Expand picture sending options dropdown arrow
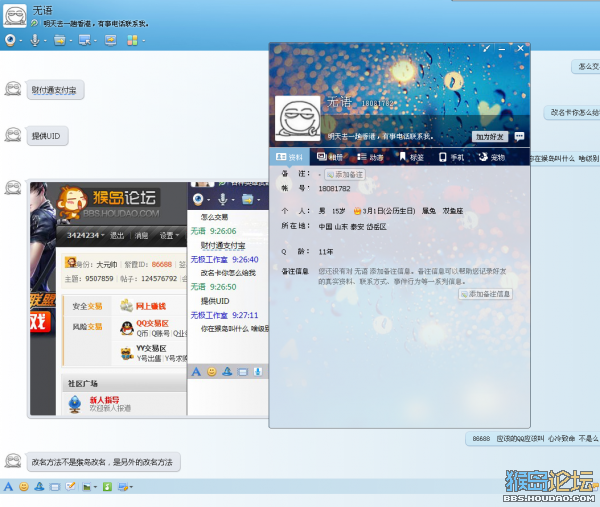The width and height of the screenshot is (600, 507). point(95,487)
